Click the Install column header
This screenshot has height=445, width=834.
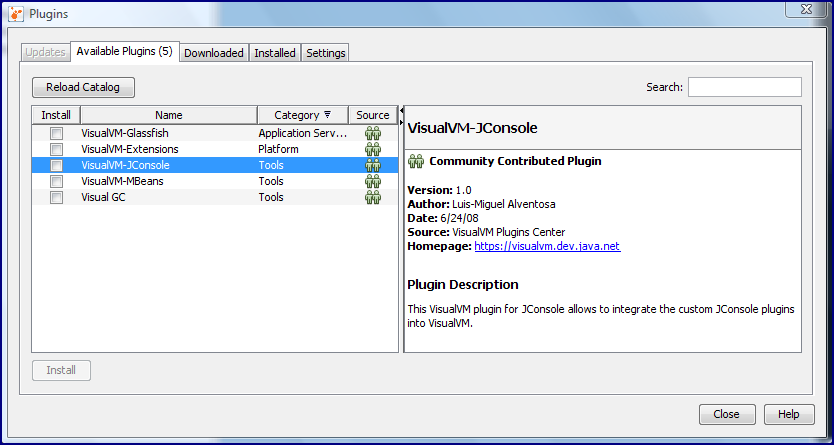pos(56,115)
